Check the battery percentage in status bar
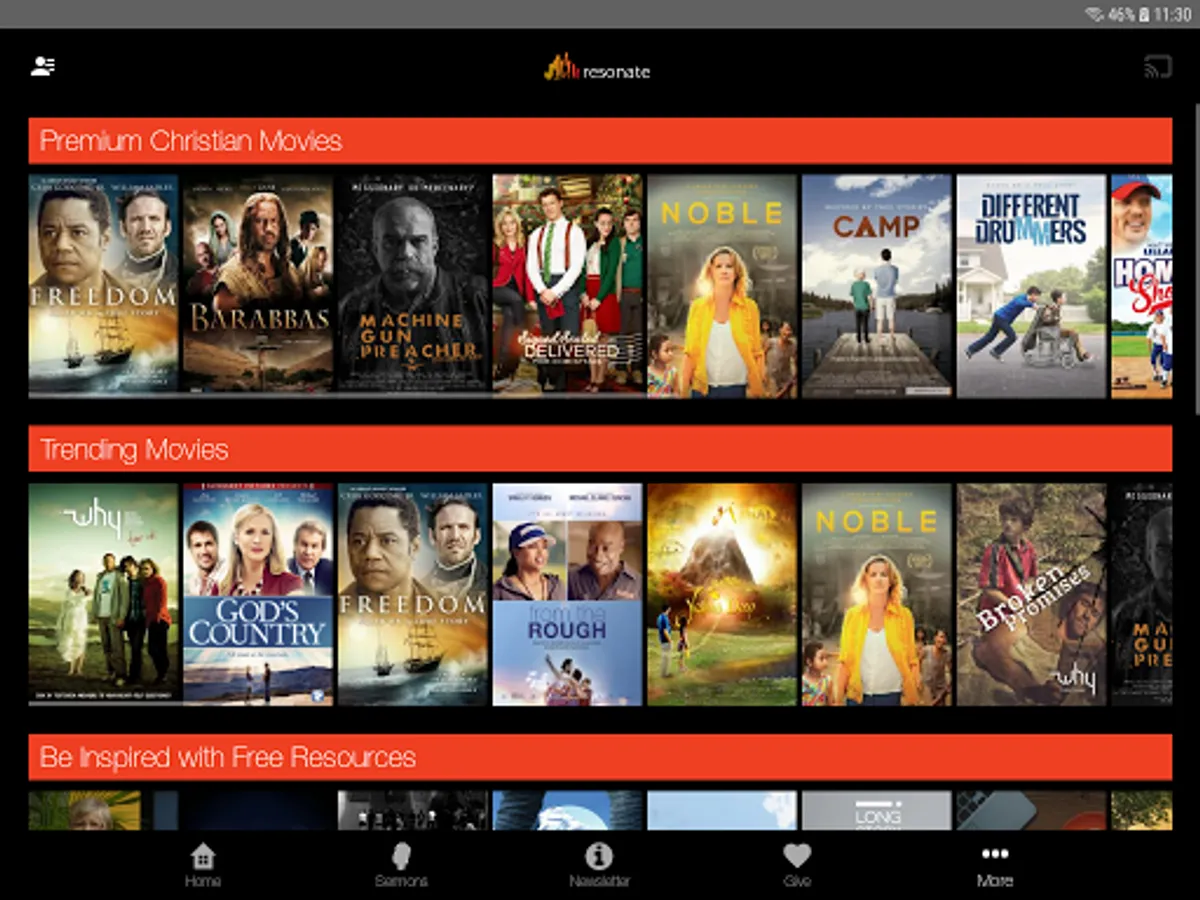Screen dimensions: 1200x900 pyautogui.click(x=1122, y=14)
